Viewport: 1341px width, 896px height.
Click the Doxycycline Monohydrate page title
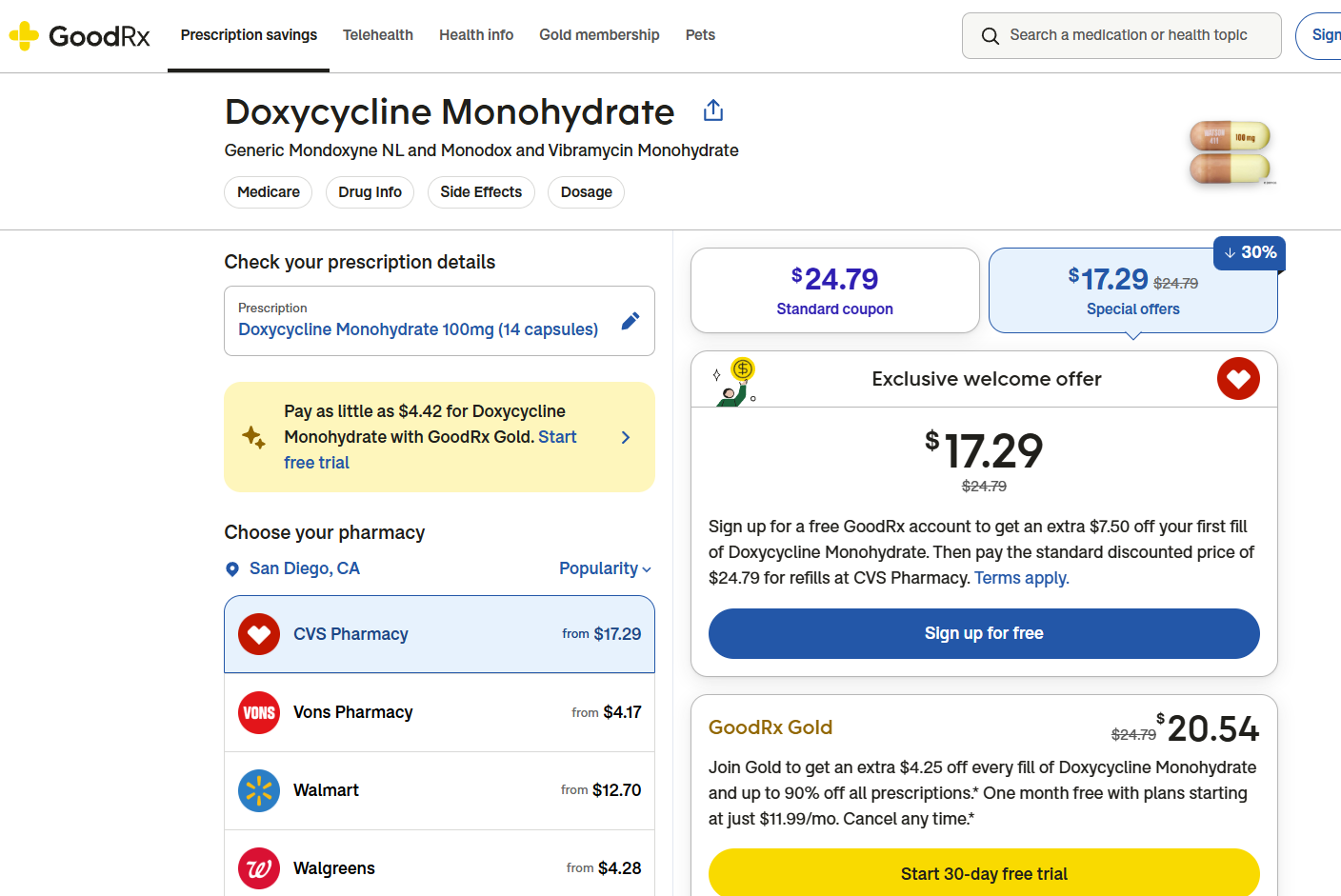pos(450,112)
